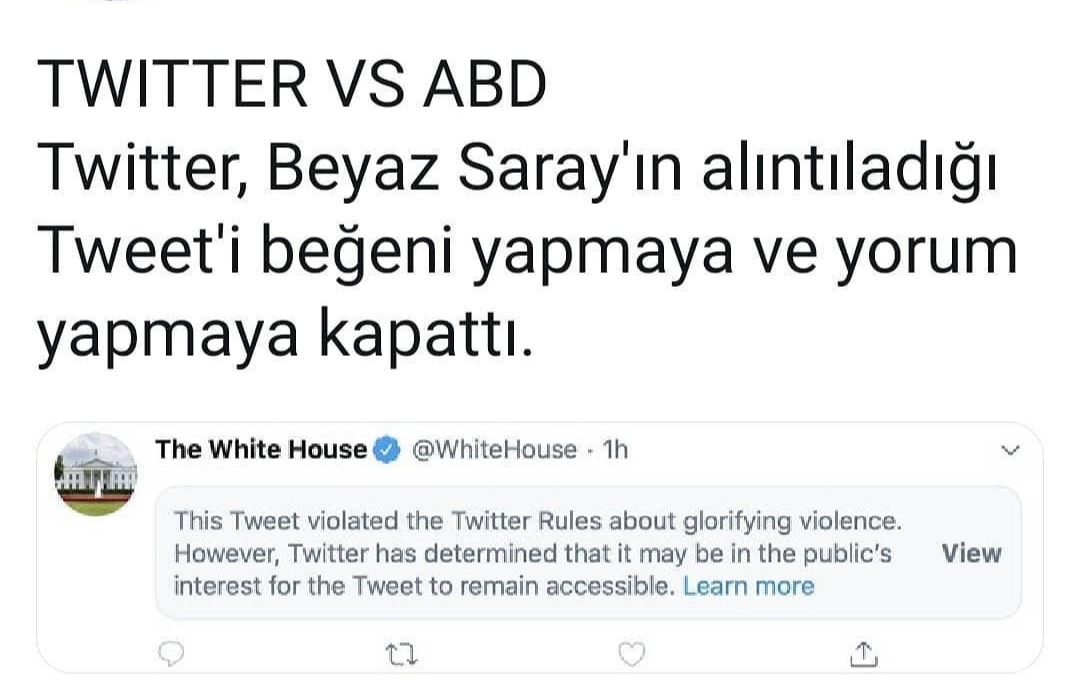The image size is (1080, 700).
Task: Click the reply speech bubble icon
Action: (x=173, y=654)
